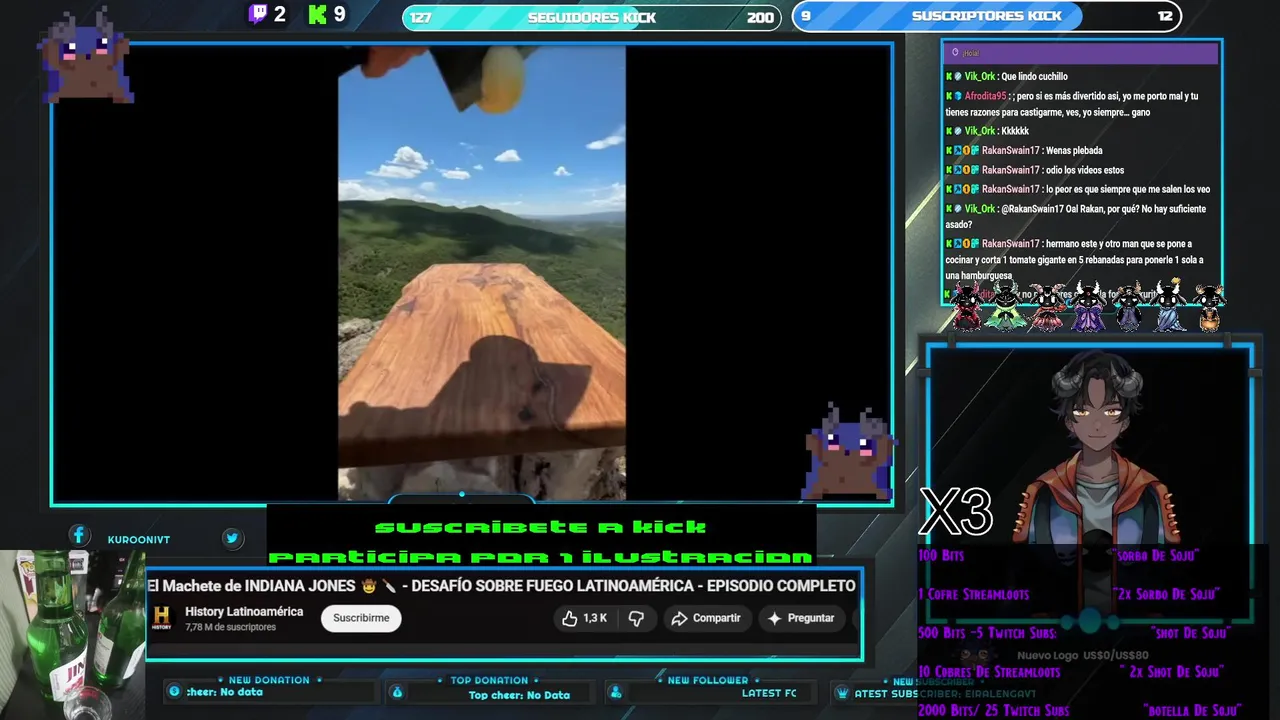Click the Compartir share button
The image size is (1280, 720).
[706, 618]
